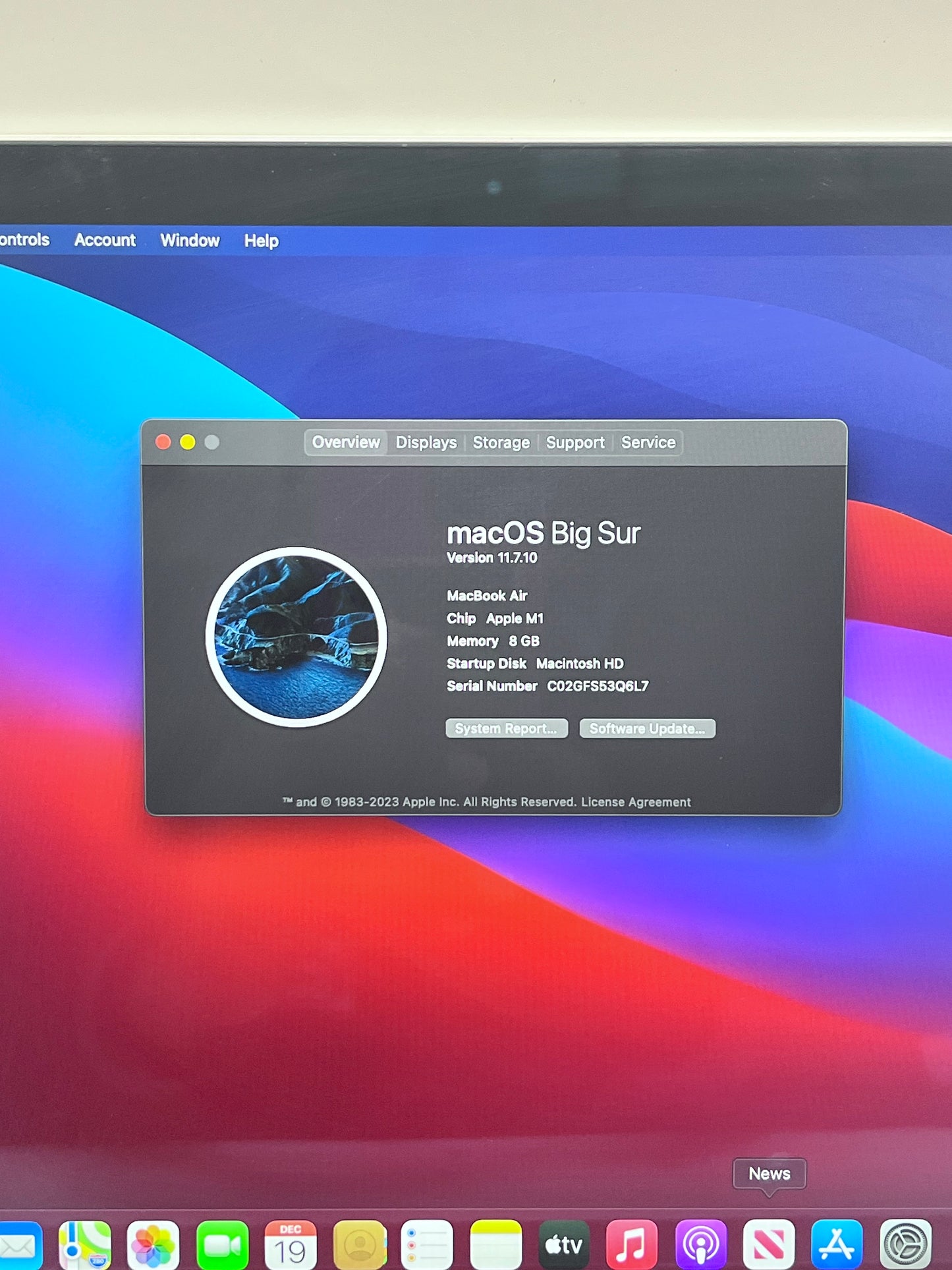Launch Podcasts from the Dock
This screenshot has height=1270, width=952.
701,1245
